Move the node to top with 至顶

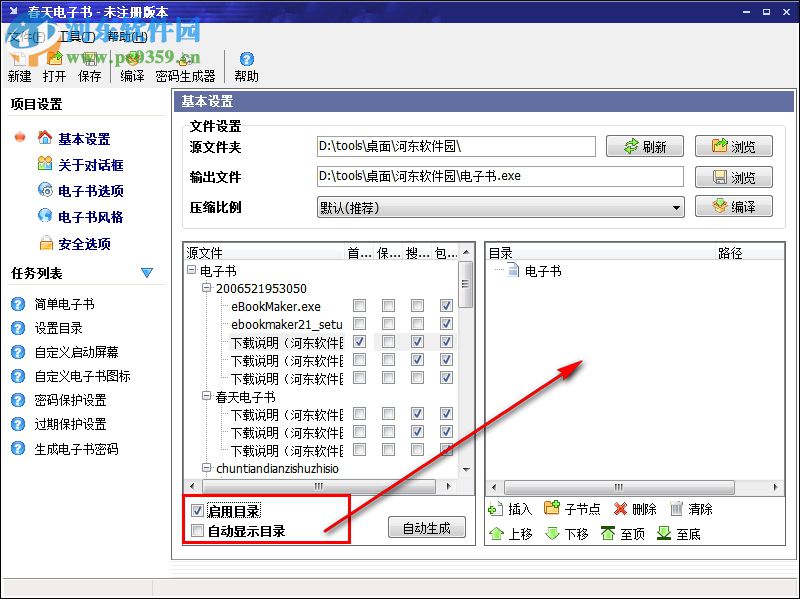click(623, 534)
